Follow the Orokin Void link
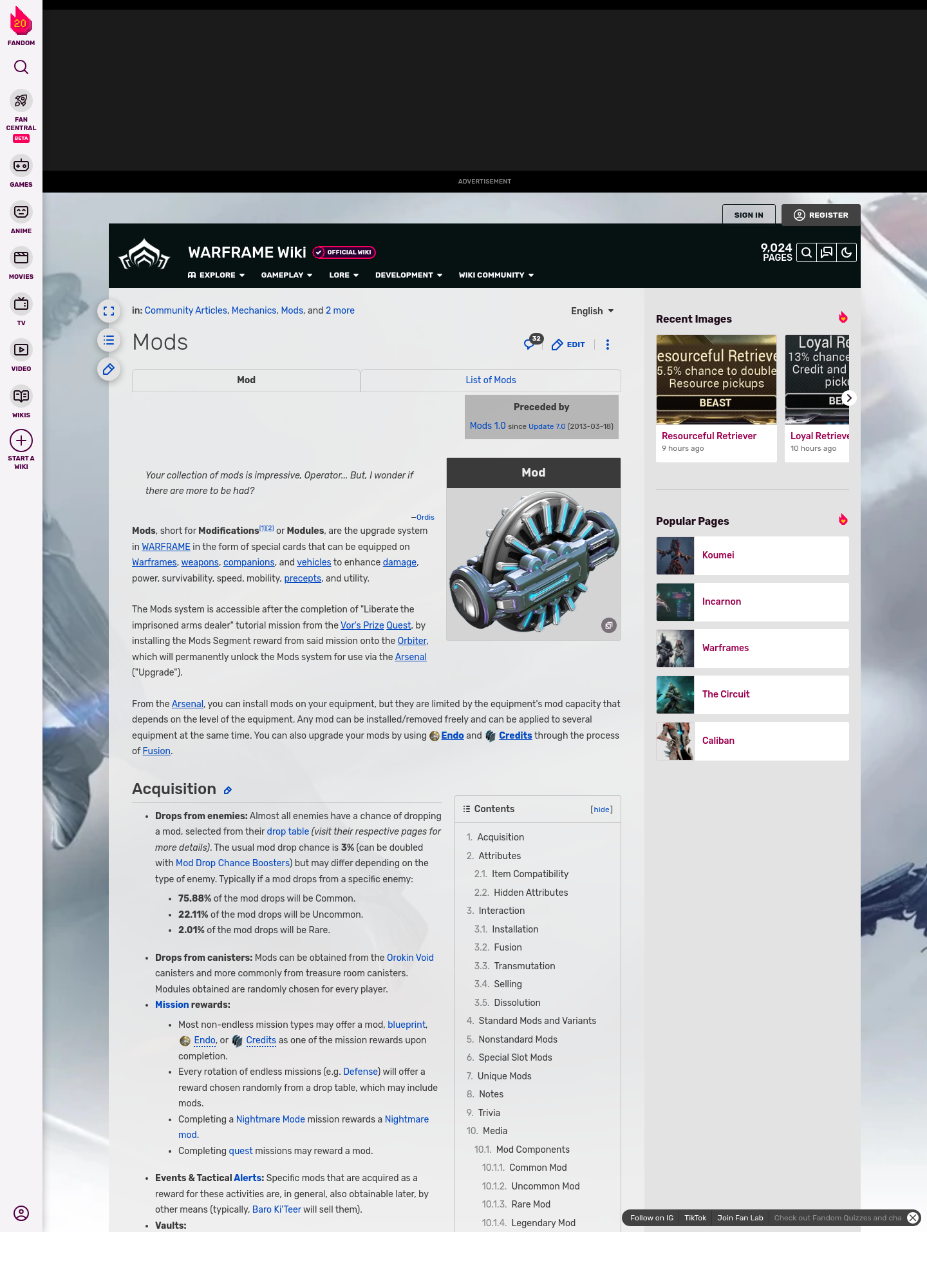The height and width of the screenshot is (1288, 927). [410, 958]
